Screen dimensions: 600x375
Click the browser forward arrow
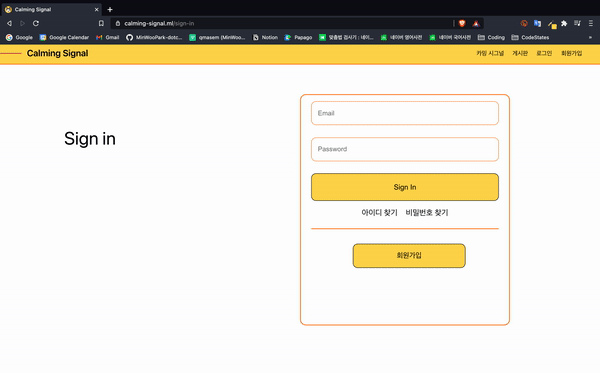click(22, 23)
